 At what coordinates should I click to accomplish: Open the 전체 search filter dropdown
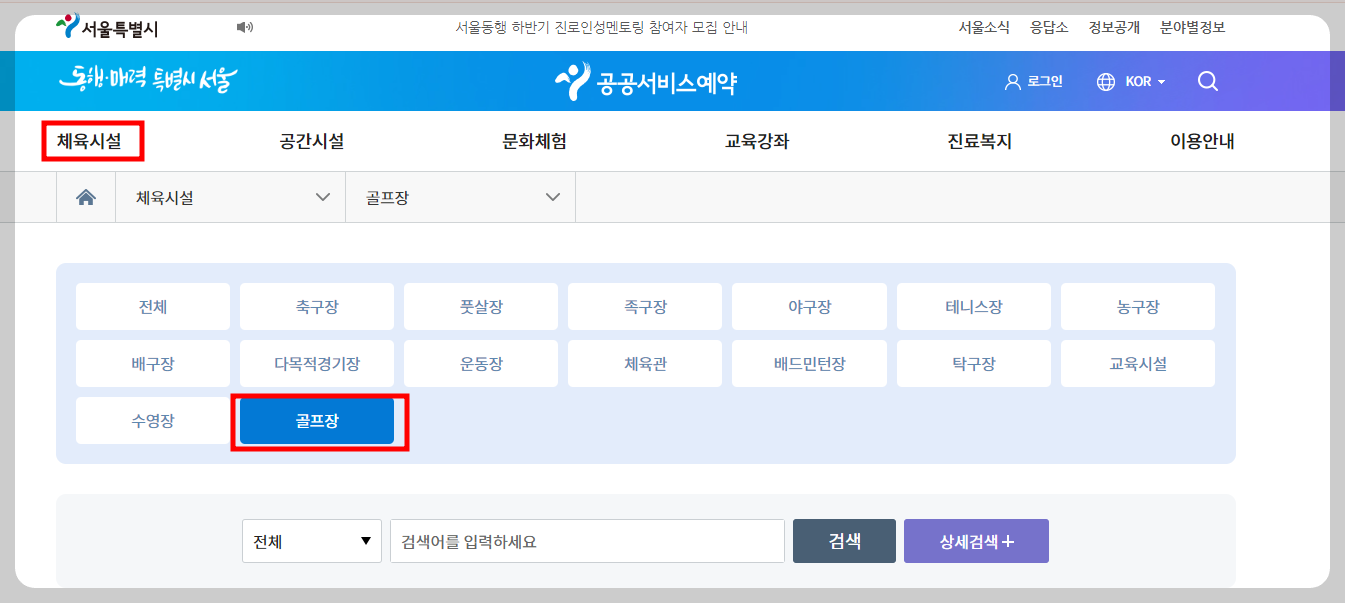(311, 540)
